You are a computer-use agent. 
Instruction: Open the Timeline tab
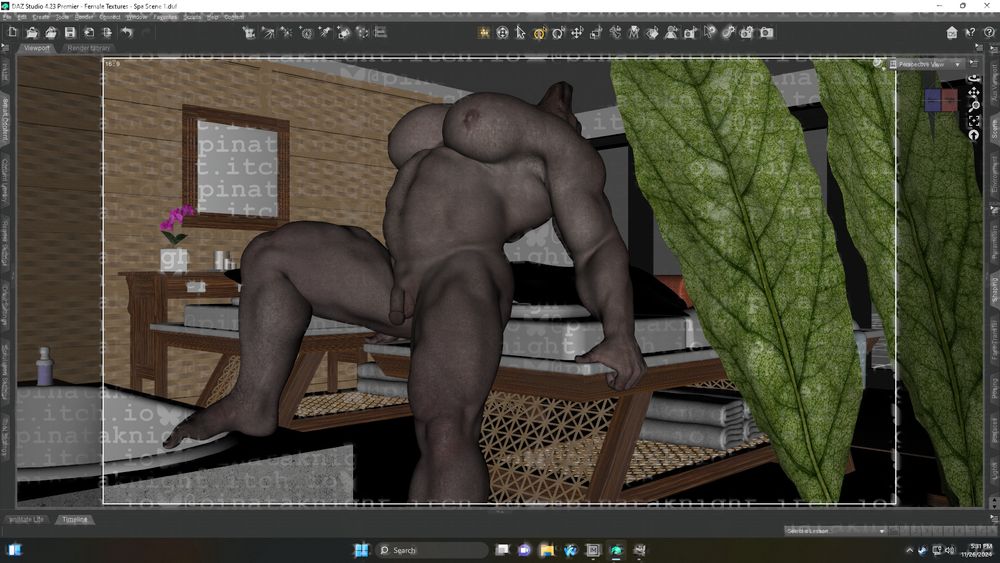[75, 520]
